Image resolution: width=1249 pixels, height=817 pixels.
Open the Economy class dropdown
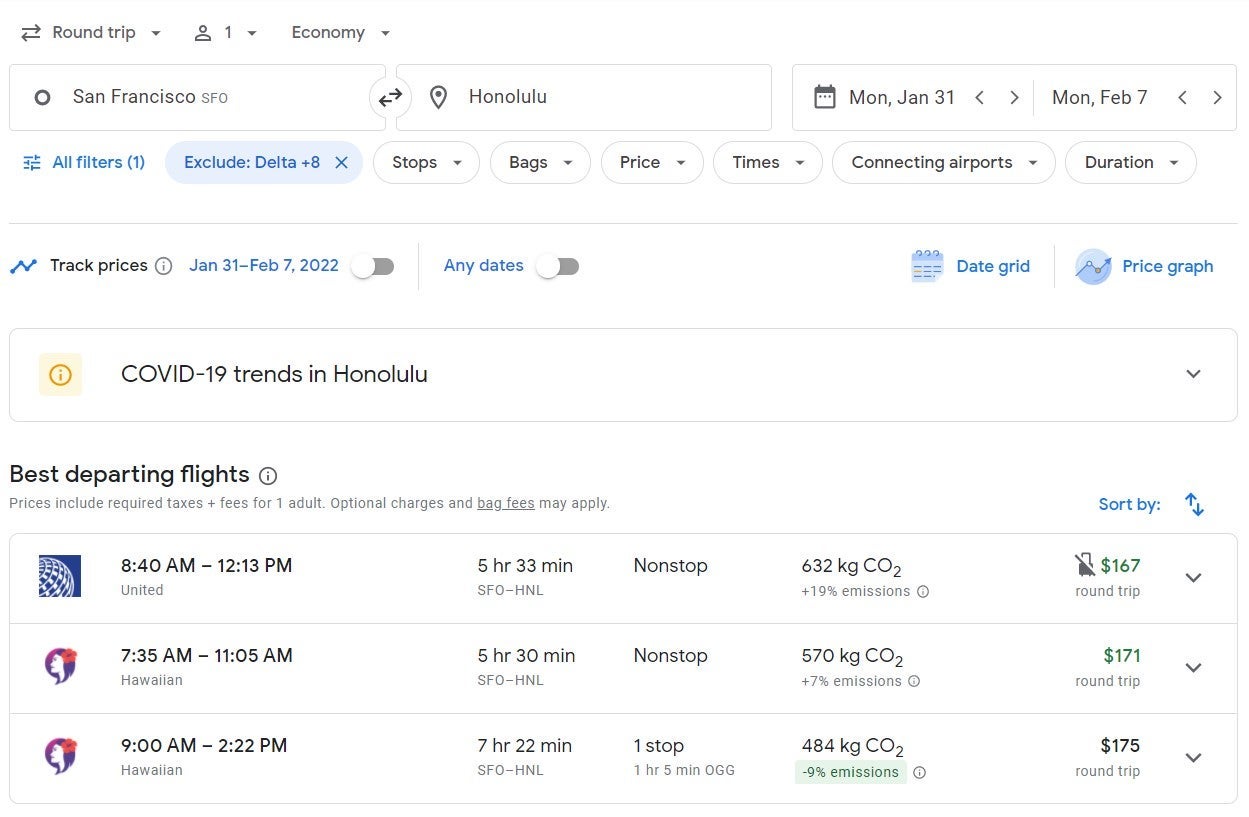pyautogui.click(x=340, y=32)
